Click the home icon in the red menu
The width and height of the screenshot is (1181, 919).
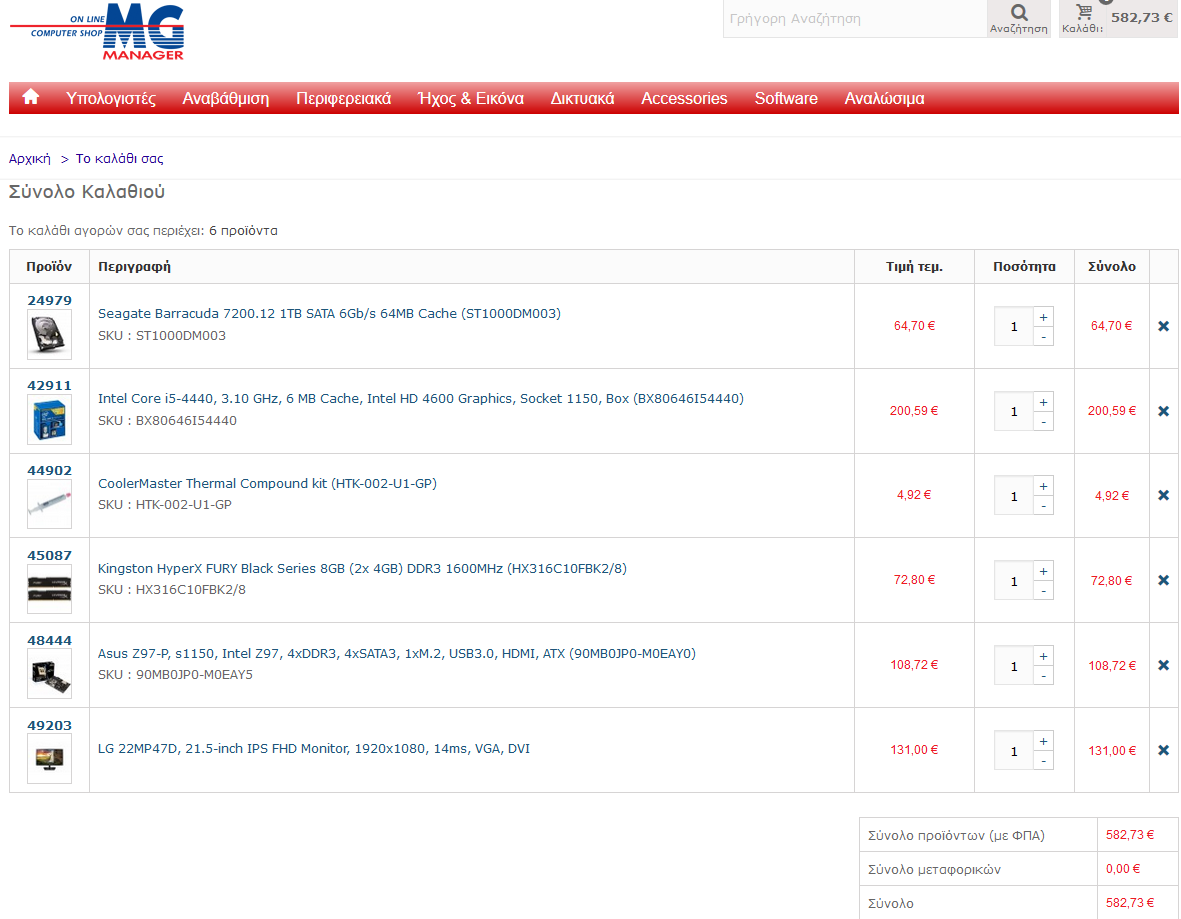coord(31,98)
